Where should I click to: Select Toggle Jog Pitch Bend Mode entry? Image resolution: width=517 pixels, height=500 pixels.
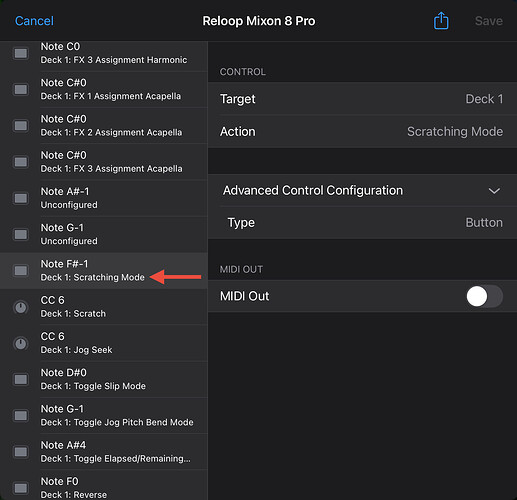(104, 416)
